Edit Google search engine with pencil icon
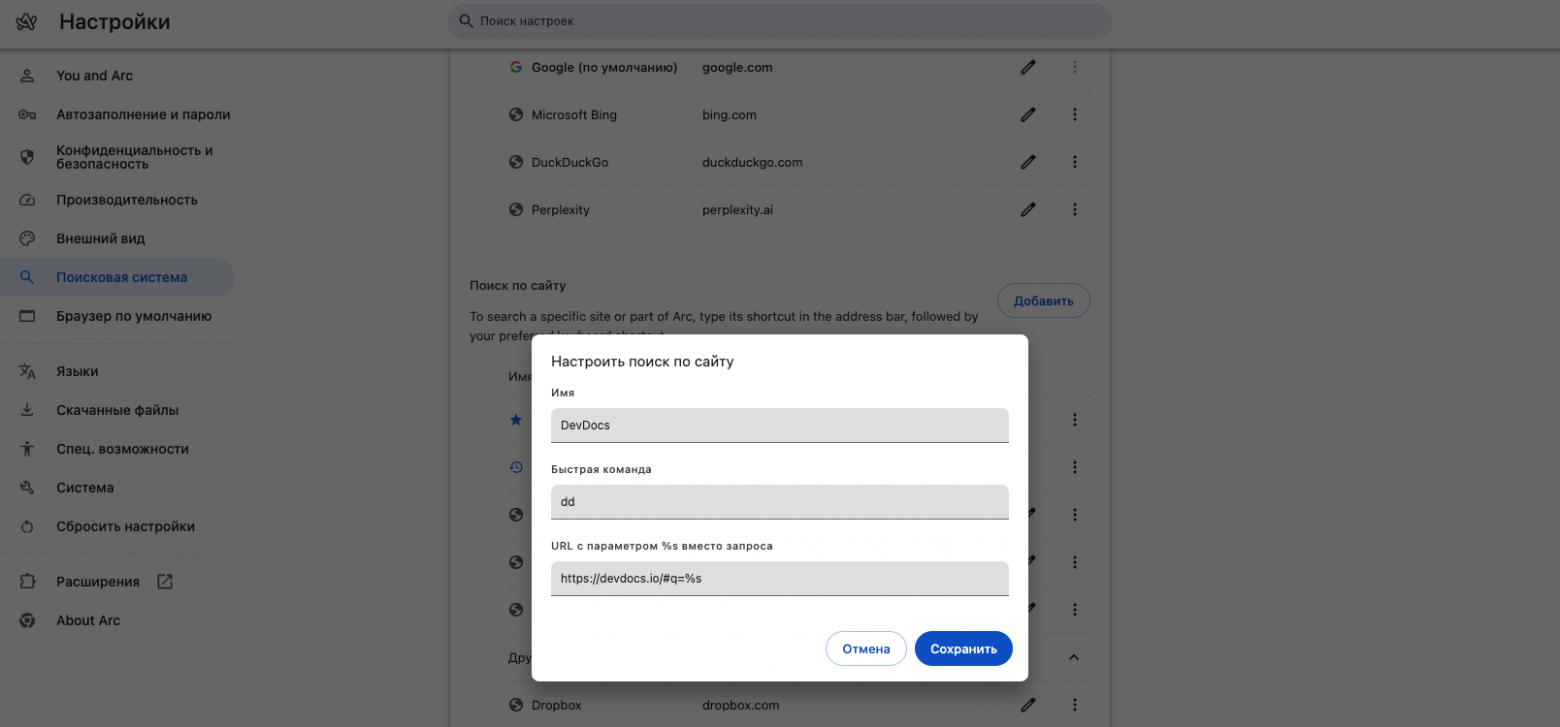The image size is (1560, 727). point(1028,67)
